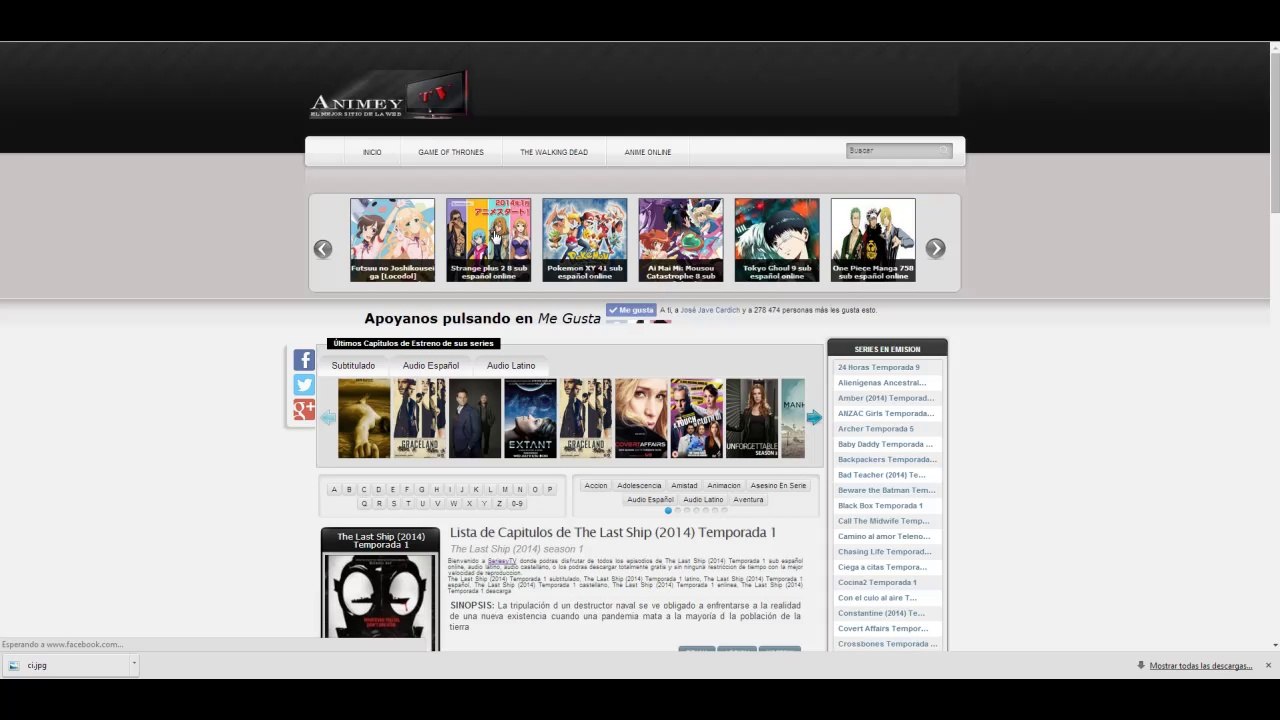Open José Jave Cardich profile link

coord(710,310)
